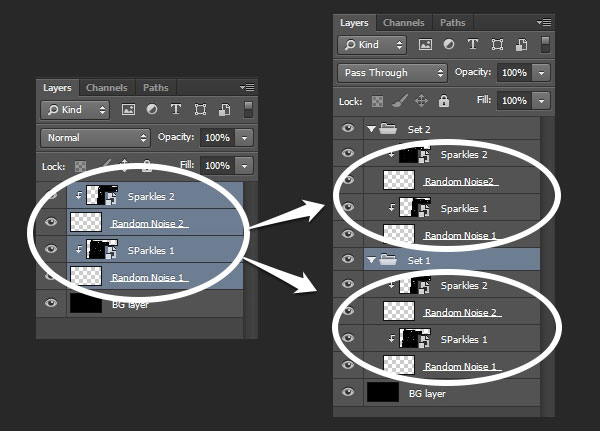Open left Layers panel flyout menu
This screenshot has width=600, height=431.
click(247, 88)
